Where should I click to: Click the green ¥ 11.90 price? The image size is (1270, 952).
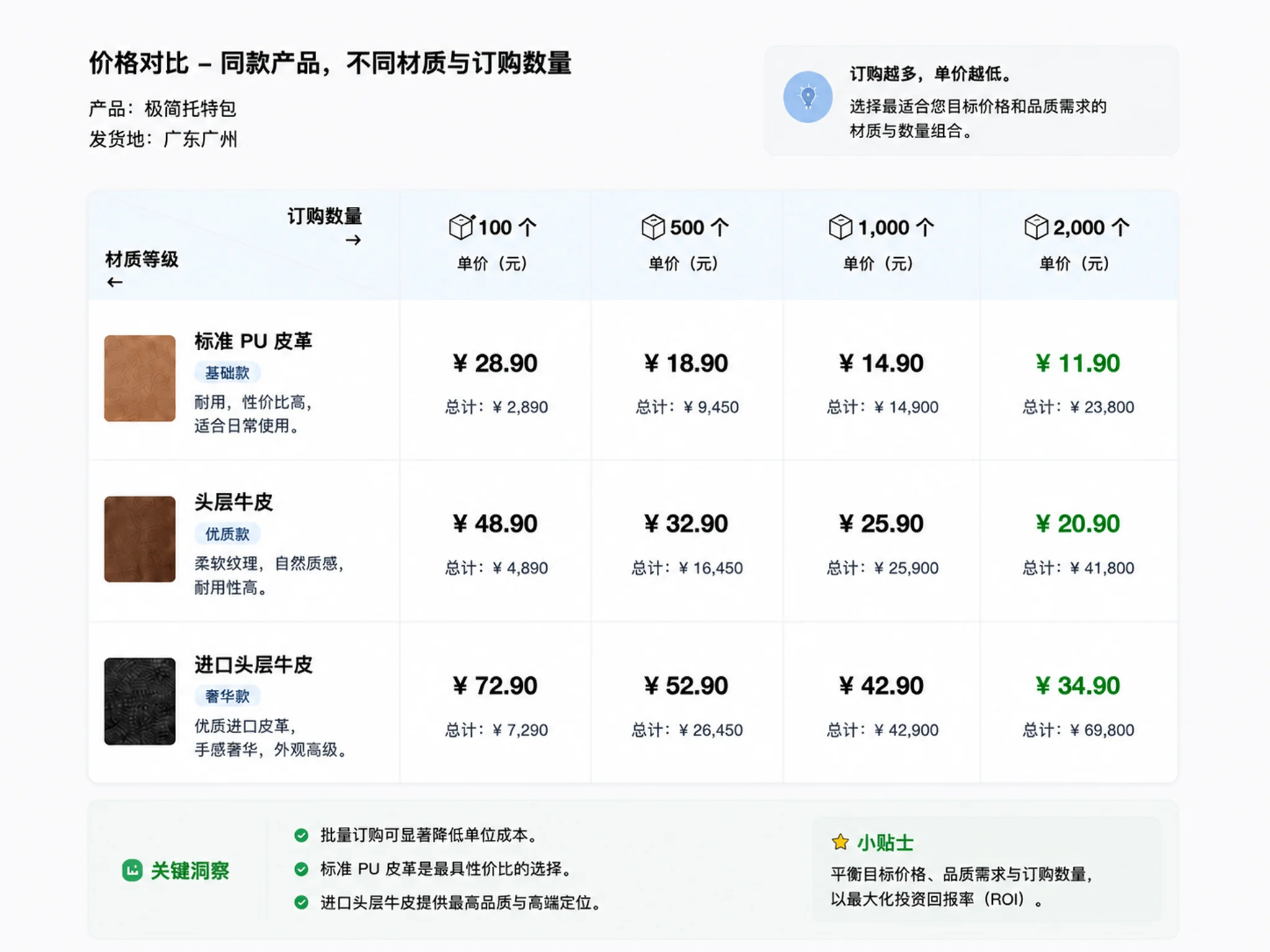coord(1078,363)
